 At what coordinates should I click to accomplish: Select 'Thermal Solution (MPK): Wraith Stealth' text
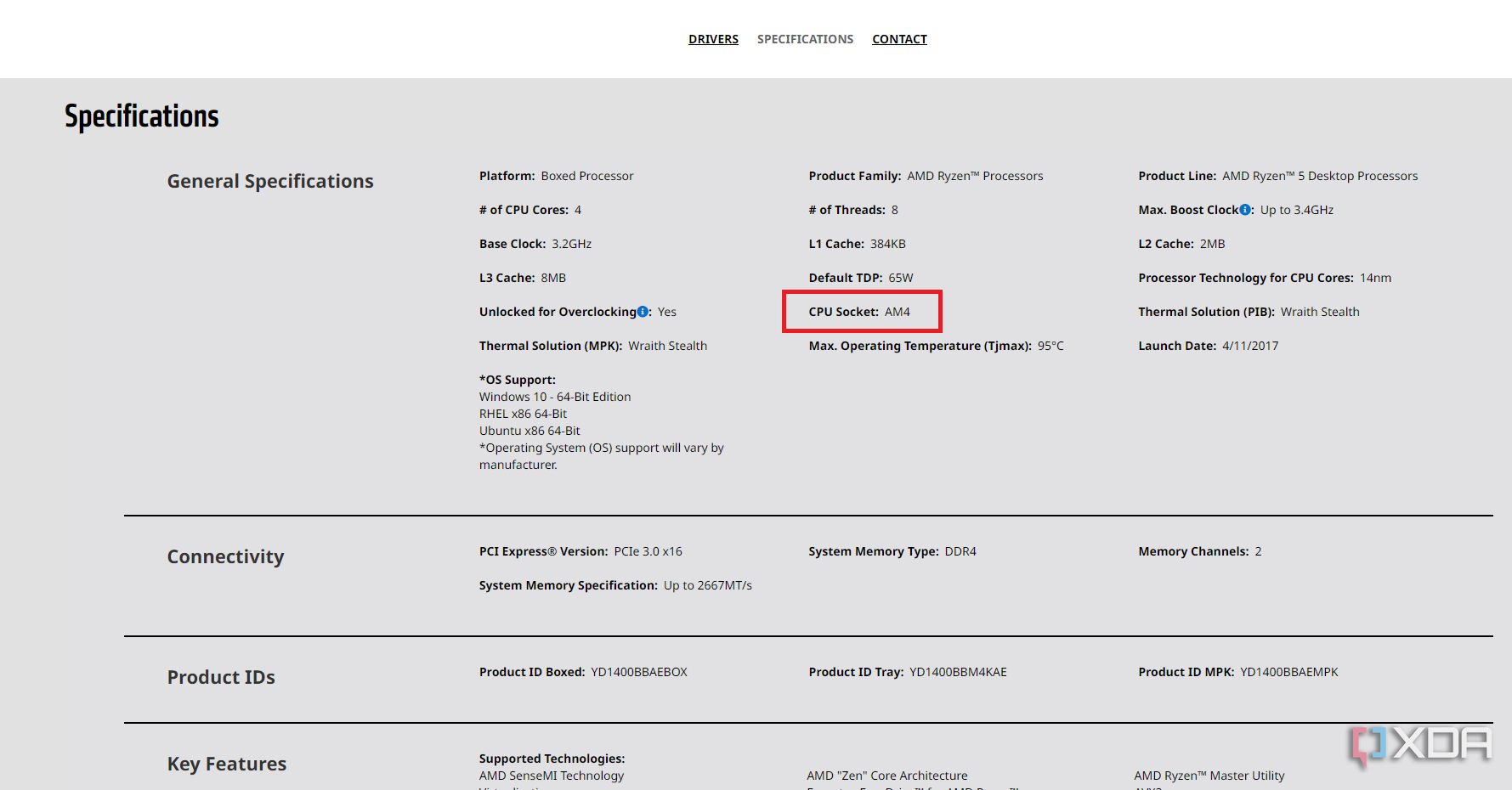593,346
